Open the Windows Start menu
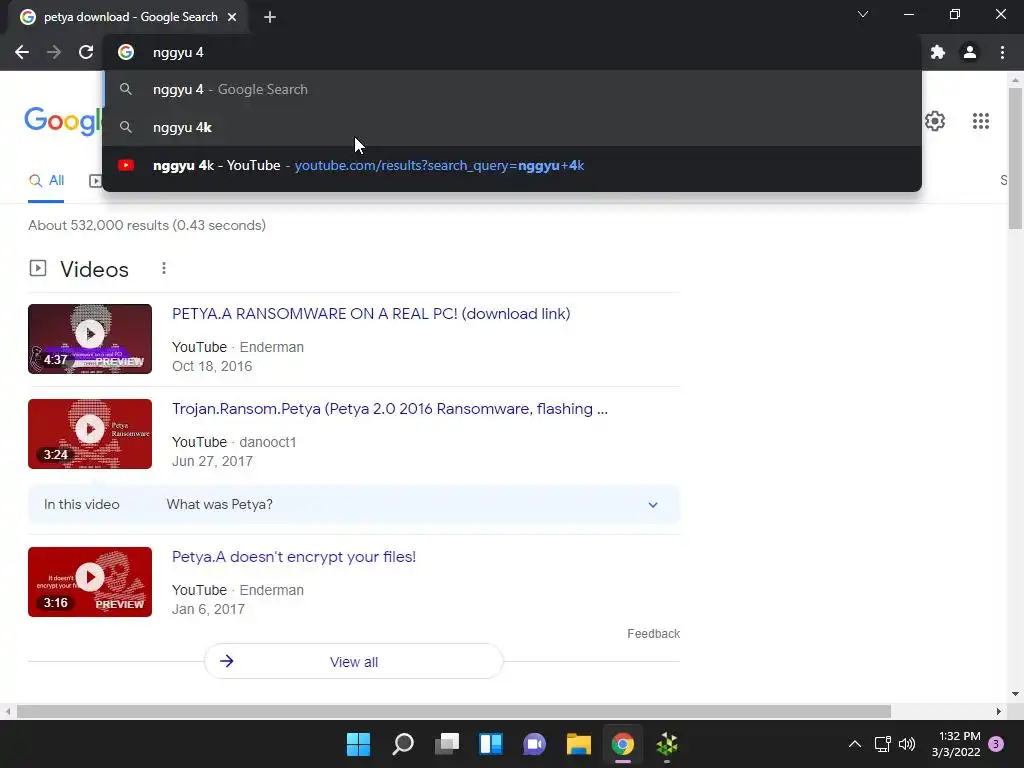 [x=358, y=744]
